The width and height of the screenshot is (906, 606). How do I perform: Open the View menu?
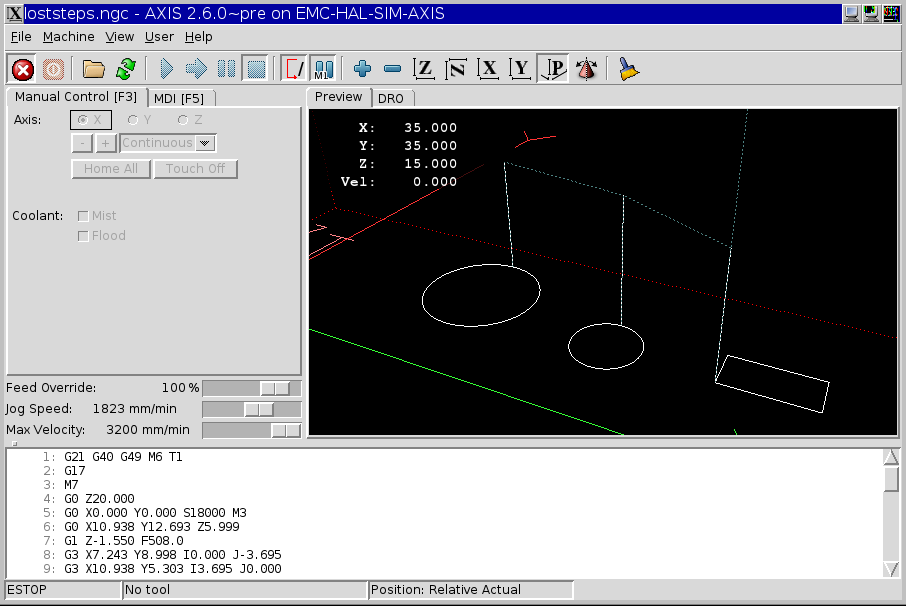coord(120,37)
